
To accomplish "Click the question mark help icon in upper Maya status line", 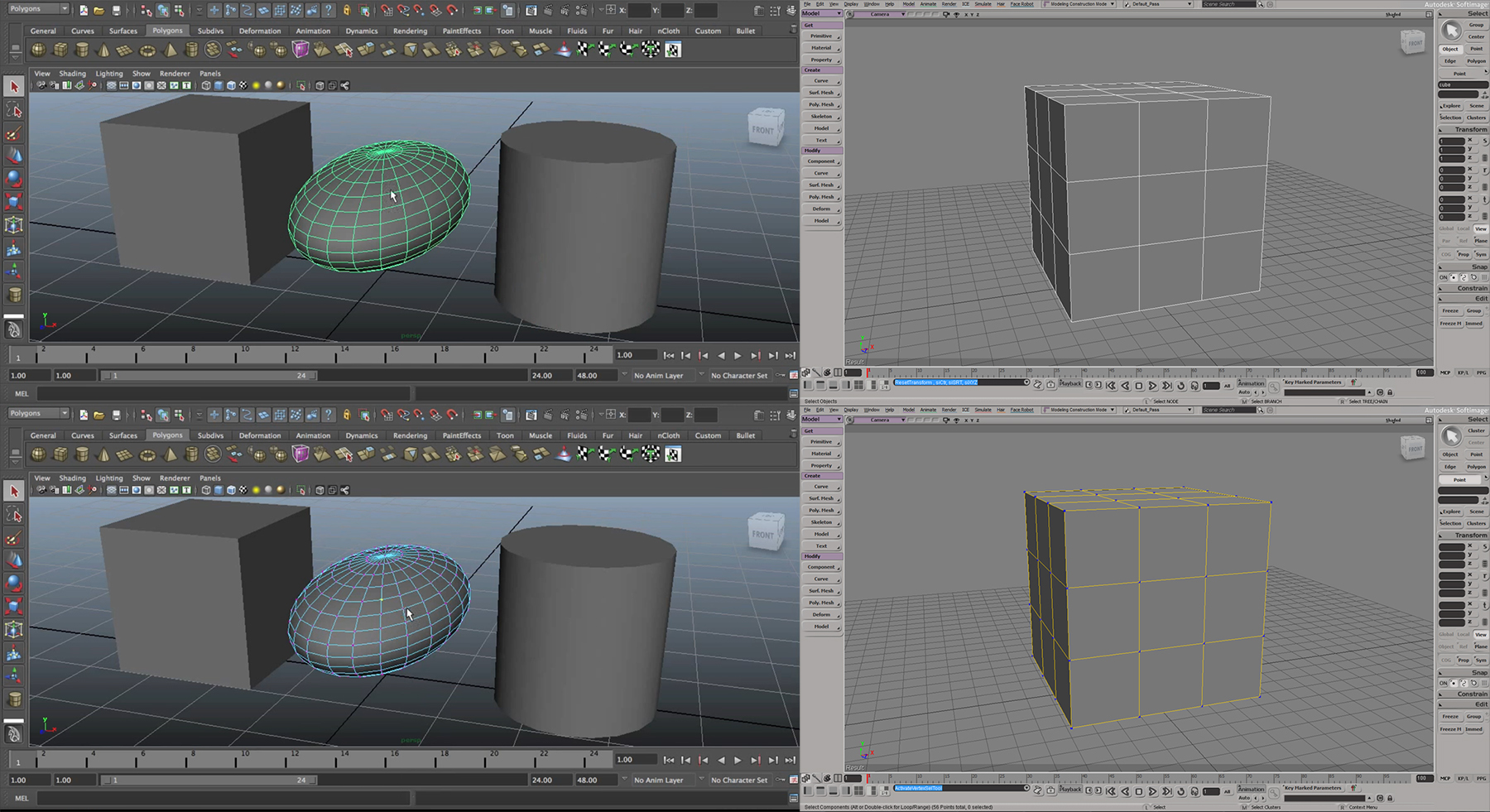I will [x=329, y=10].
